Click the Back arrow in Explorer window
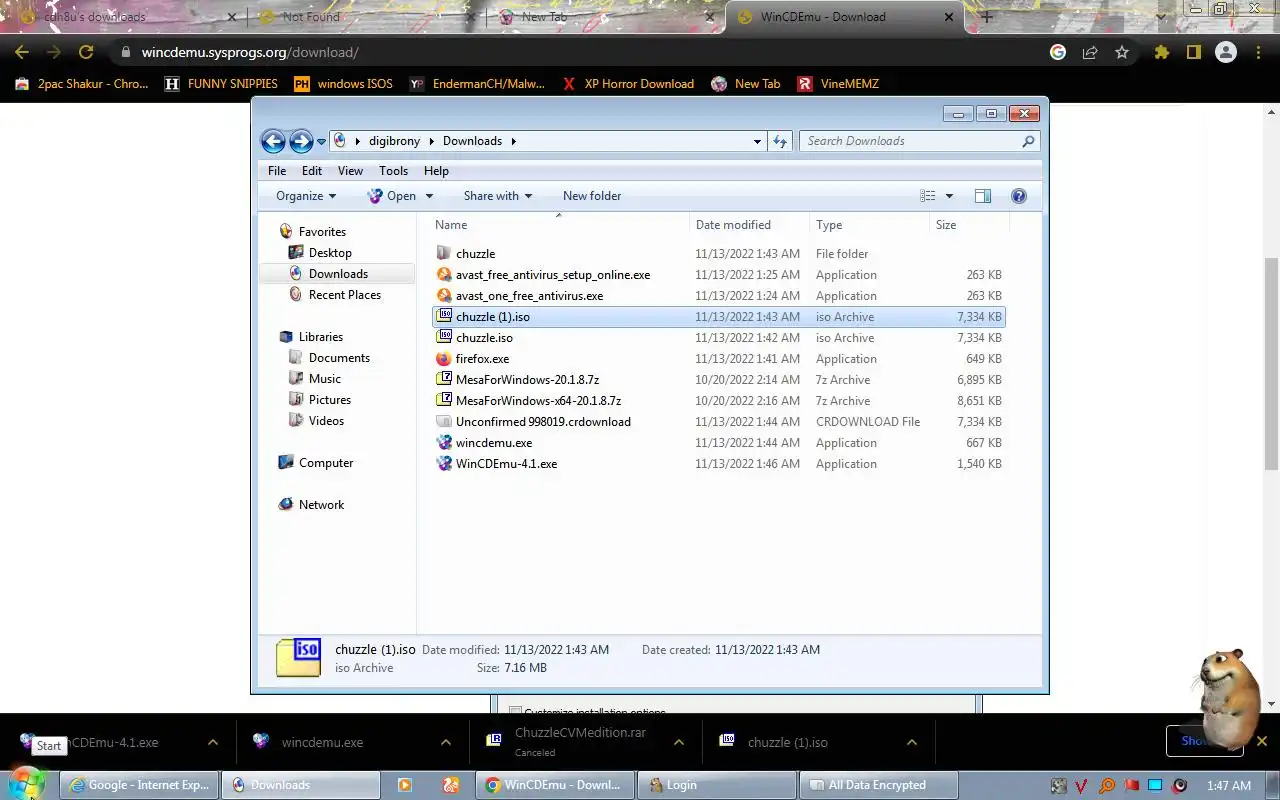 273,141
